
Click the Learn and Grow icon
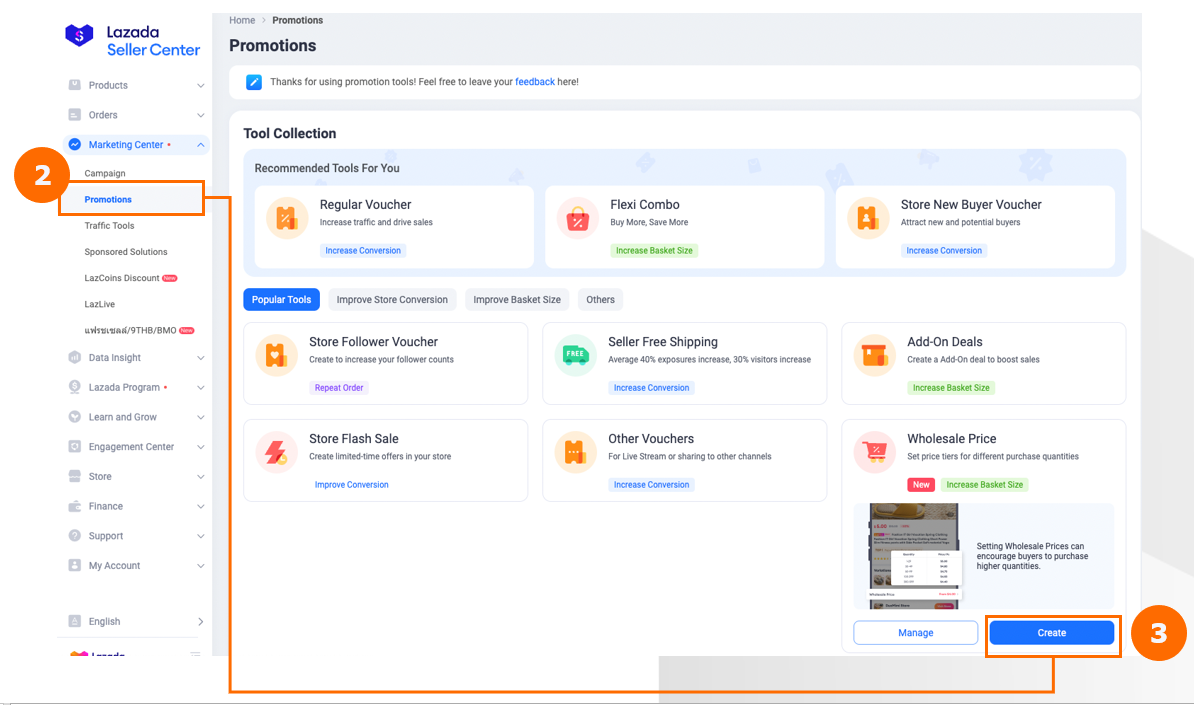tap(75, 416)
